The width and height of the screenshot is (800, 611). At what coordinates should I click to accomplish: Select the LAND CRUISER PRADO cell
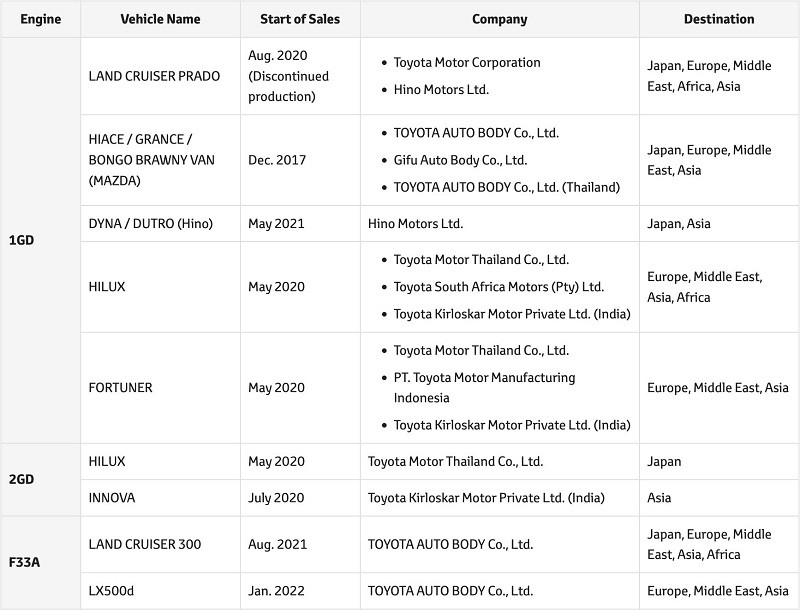pyautogui.click(x=154, y=77)
